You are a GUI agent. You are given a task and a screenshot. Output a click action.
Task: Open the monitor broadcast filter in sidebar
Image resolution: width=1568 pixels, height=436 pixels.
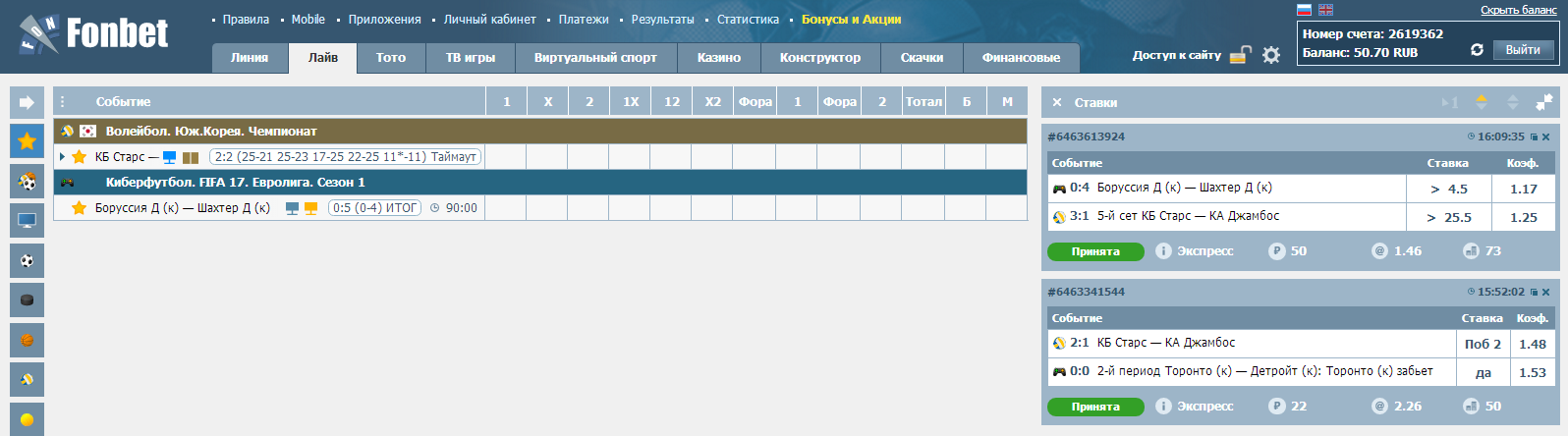coord(27,221)
